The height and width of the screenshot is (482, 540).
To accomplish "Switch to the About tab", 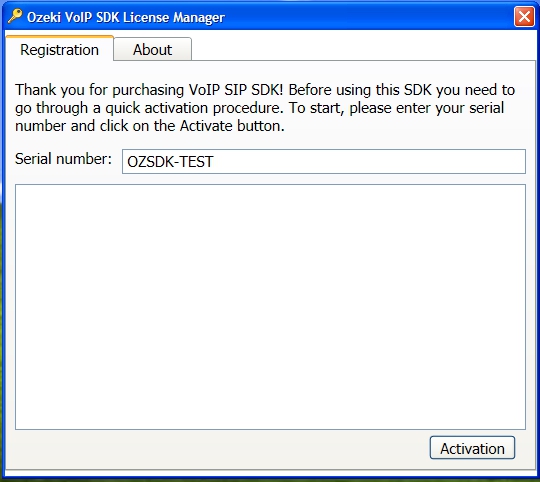I will click(153, 49).
